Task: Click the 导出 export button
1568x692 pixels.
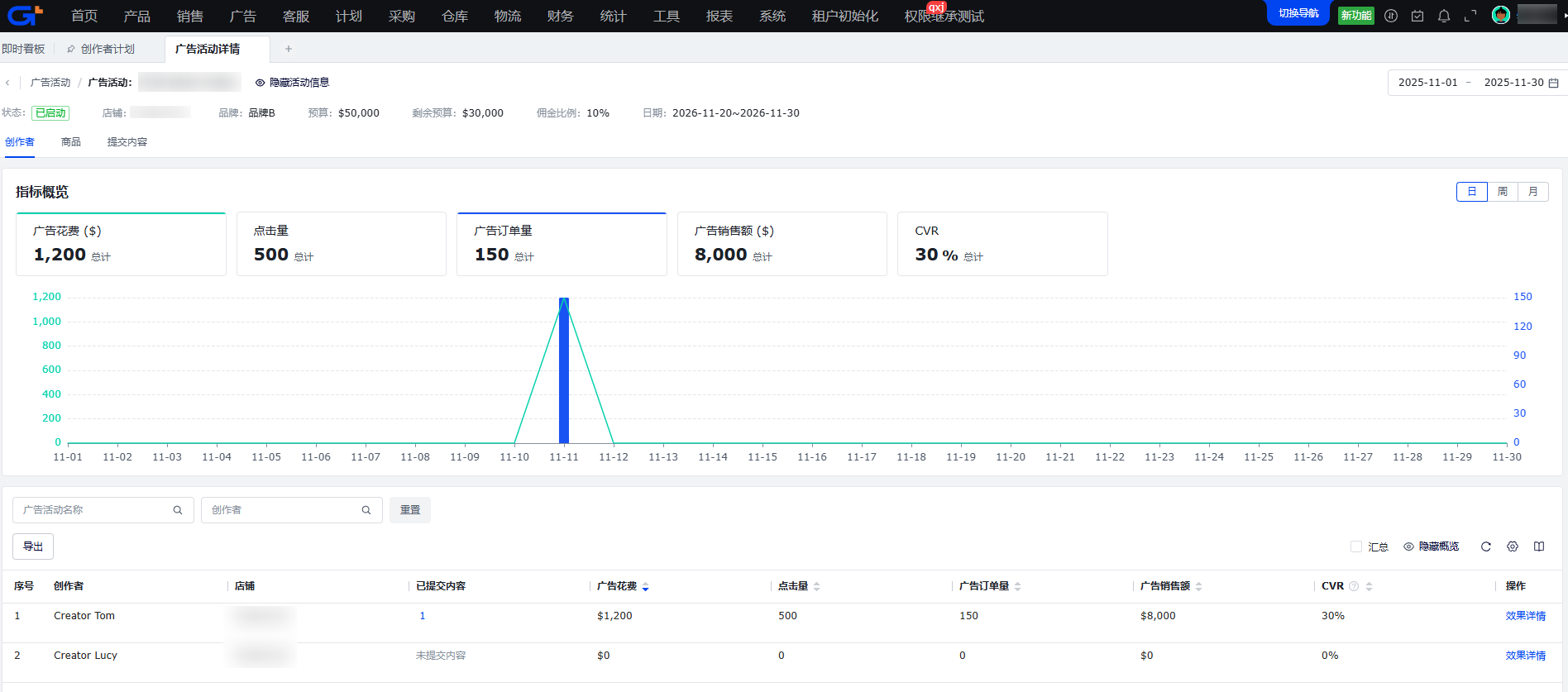Action: (33, 546)
